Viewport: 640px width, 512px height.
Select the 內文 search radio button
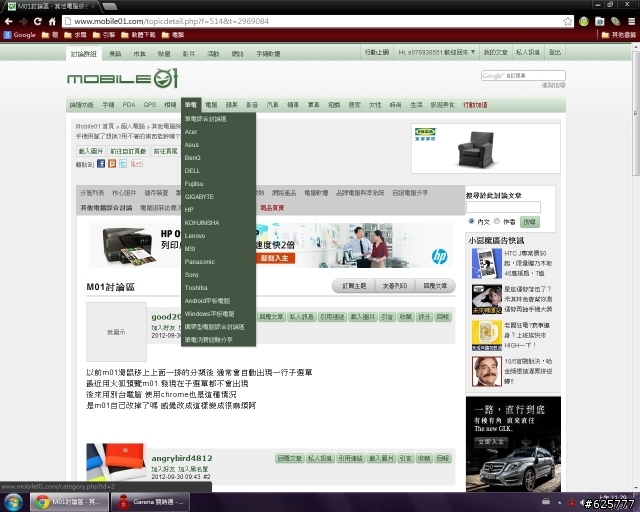click(x=471, y=221)
